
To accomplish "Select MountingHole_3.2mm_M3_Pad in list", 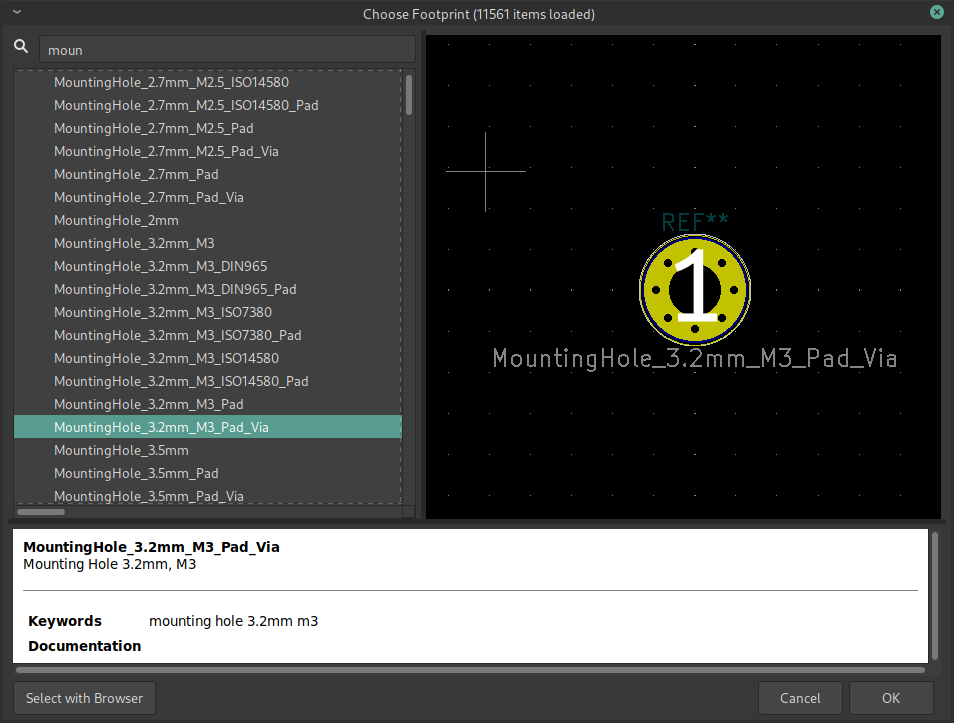I will coord(148,404).
